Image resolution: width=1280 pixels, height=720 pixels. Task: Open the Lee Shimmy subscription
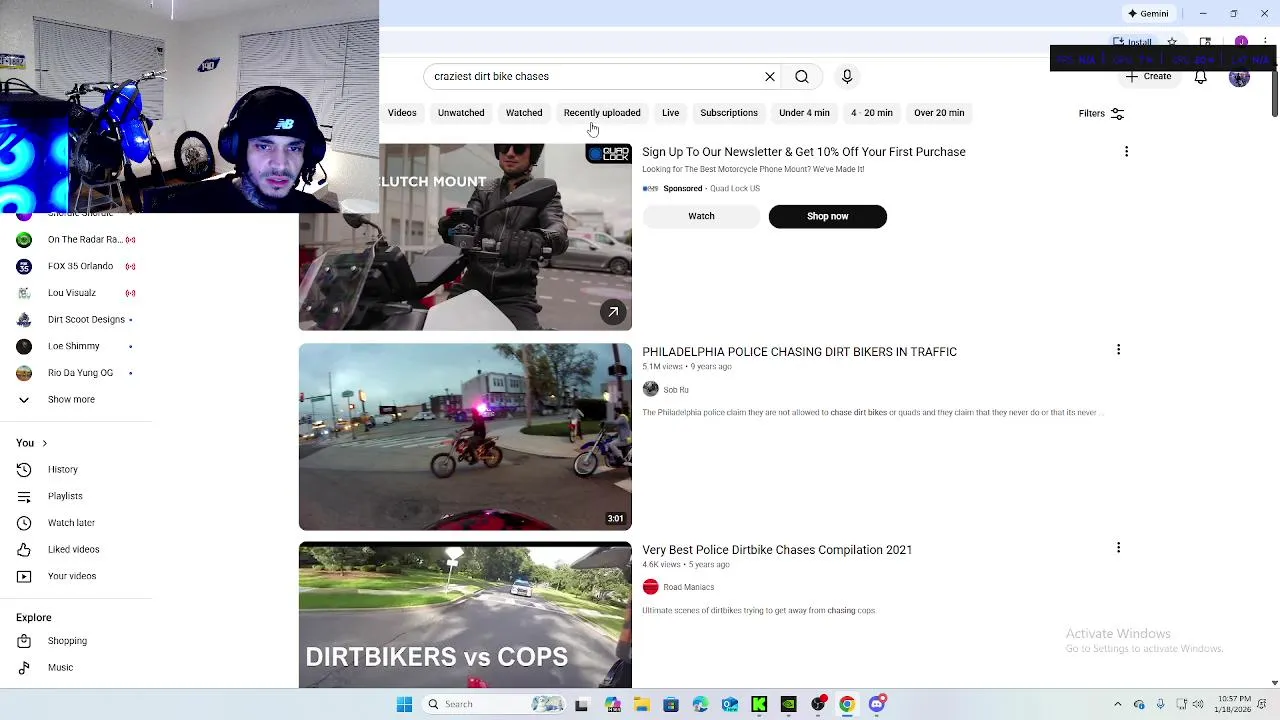click(76, 346)
